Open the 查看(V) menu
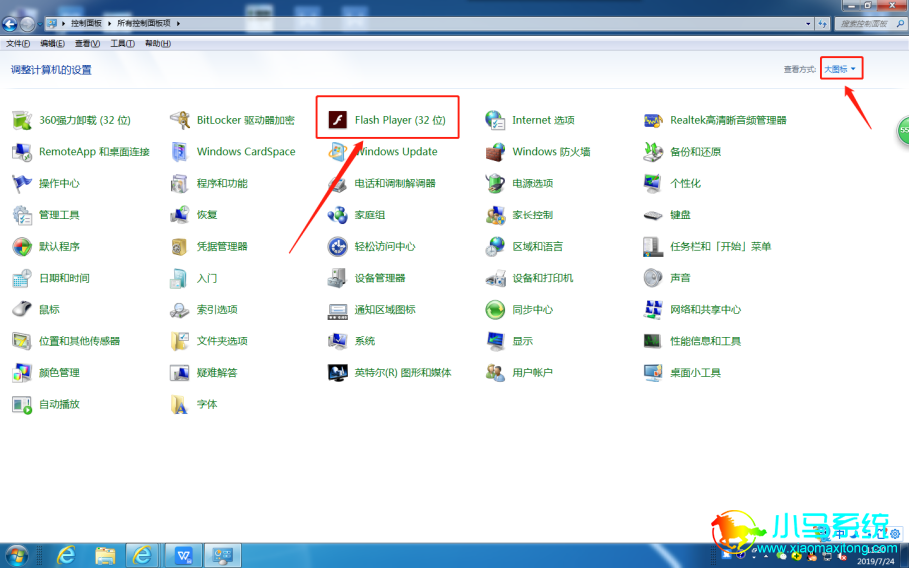This screenshot has width=909, height=568. pos(87,43)
